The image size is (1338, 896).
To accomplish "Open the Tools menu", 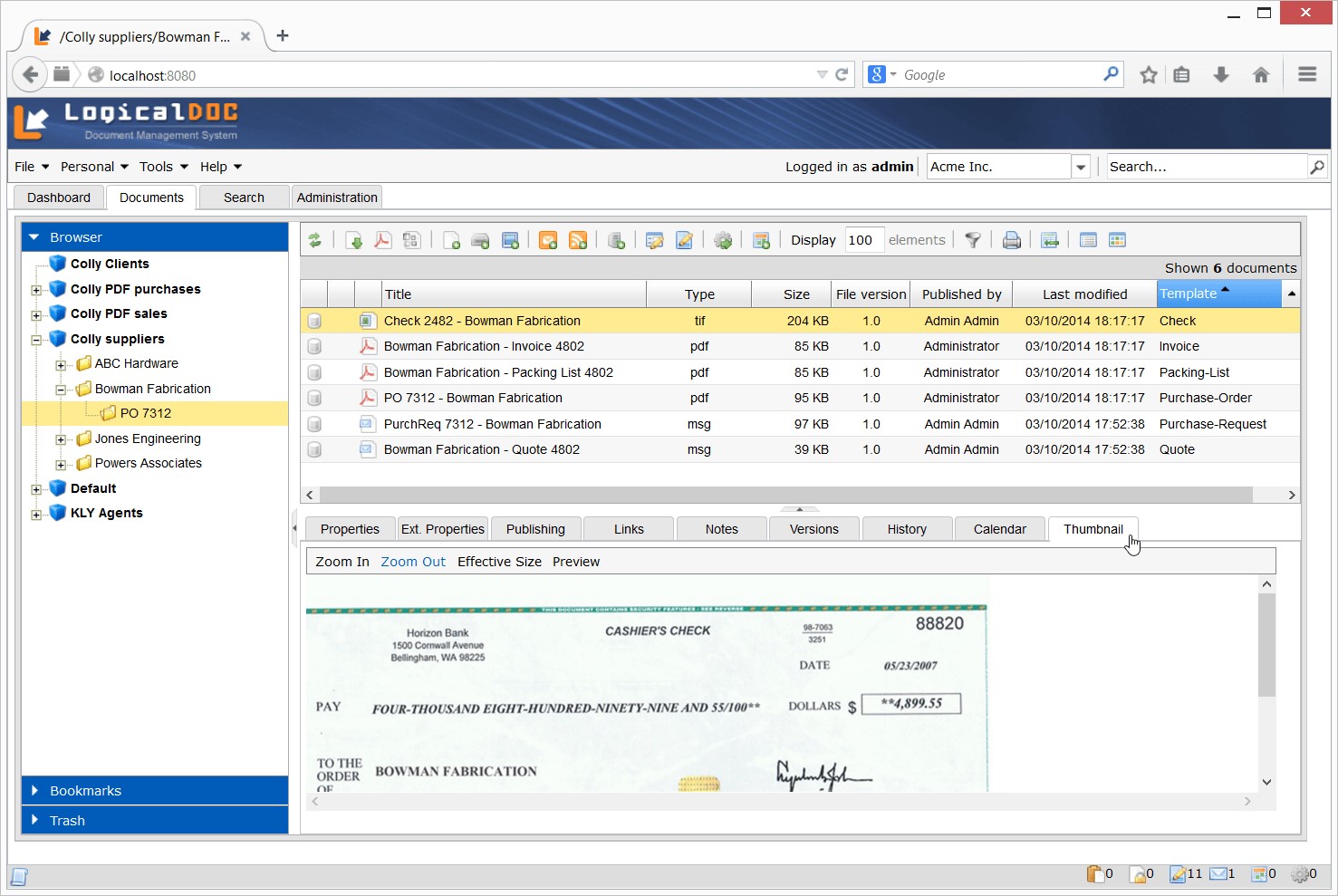I will (163, 167).
